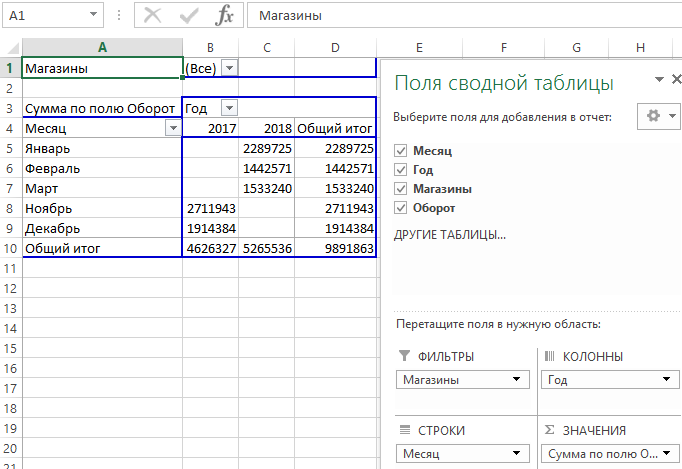
Task: Select column E header
Action: [419, 47]
